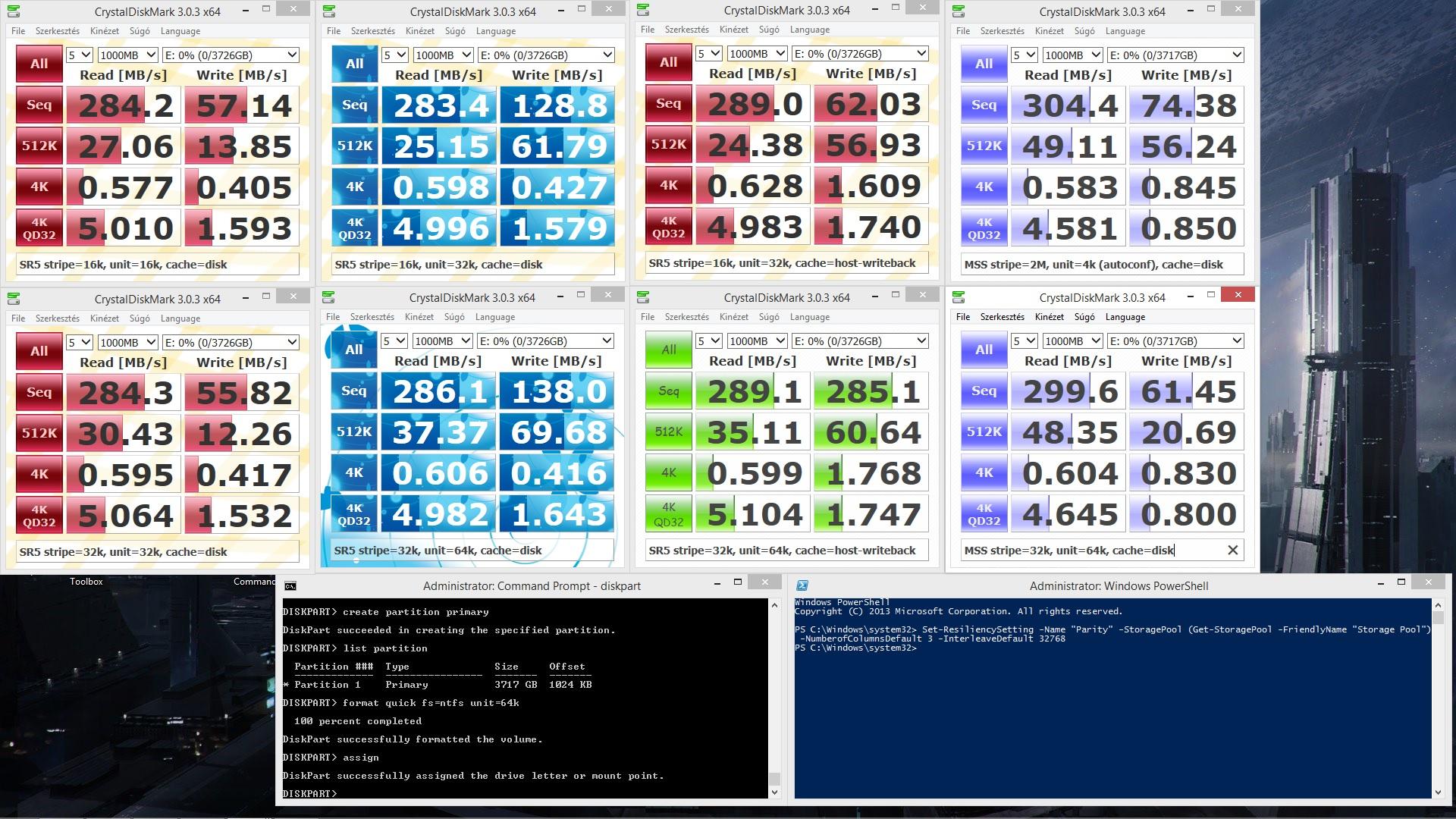Click 512K in the 'SR5 stripe=32k, unit=64k, cache=disk' window
This screenshot has height=819, width=1456.
[x=353, y=431]
